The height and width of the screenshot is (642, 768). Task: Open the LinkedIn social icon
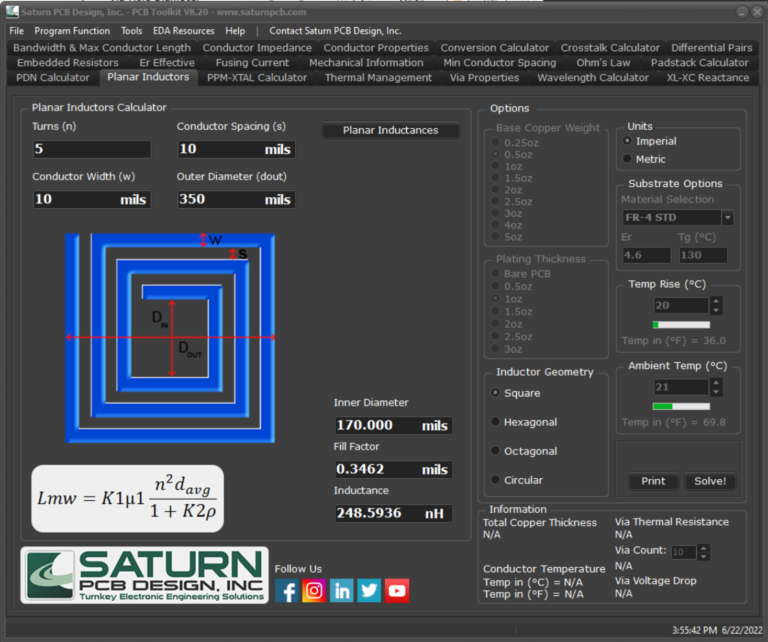point(342,591)
